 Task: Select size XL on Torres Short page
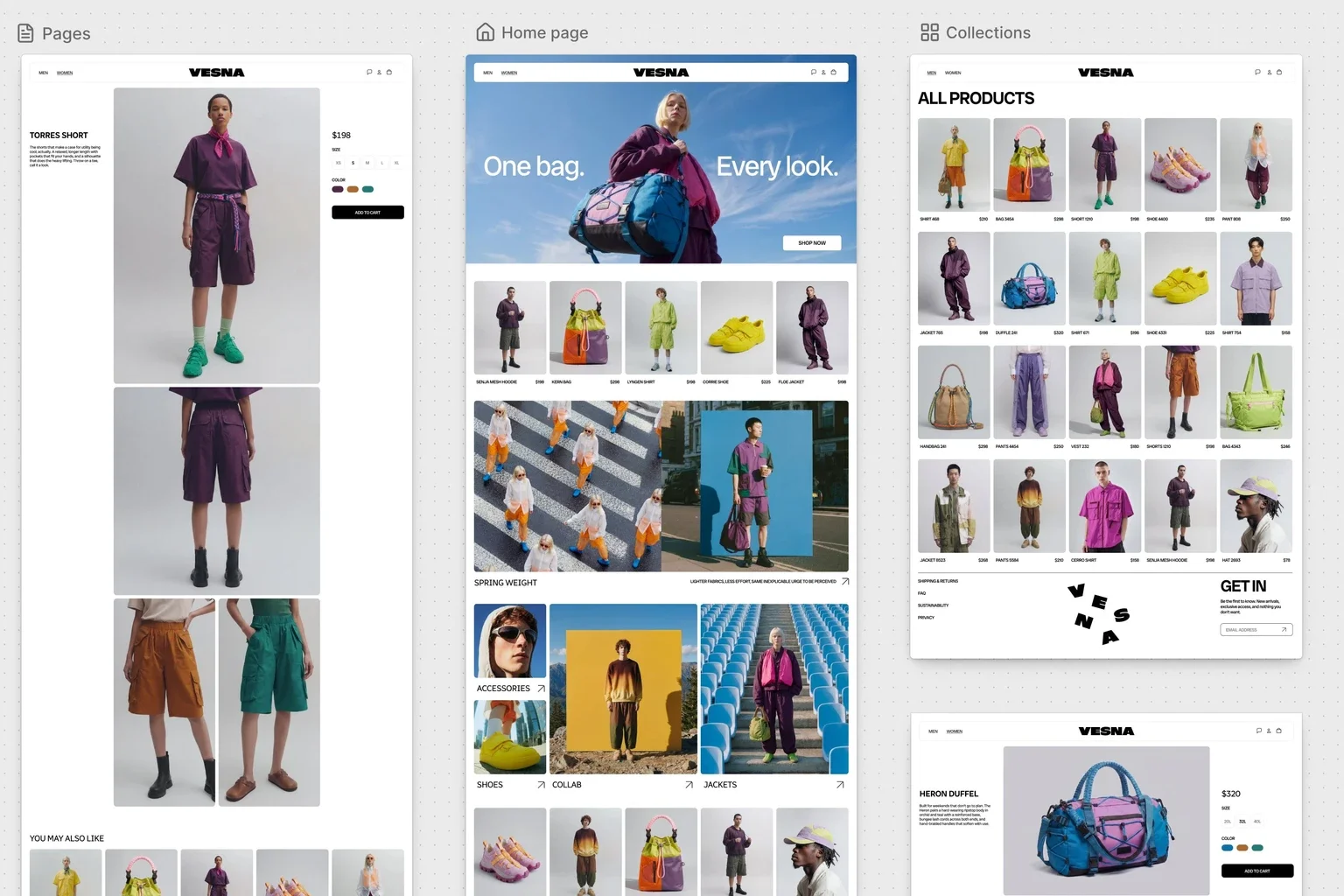click(x=396, y=163)
